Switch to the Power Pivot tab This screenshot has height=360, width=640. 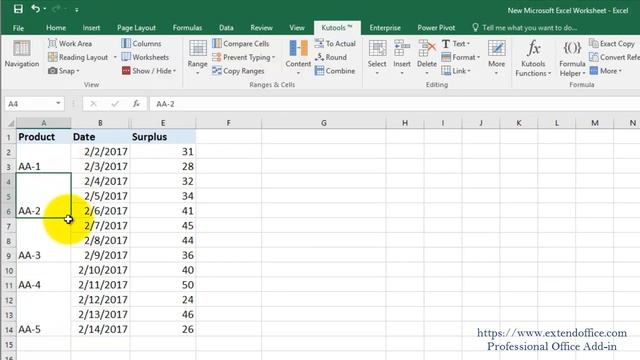pos(436,28)
